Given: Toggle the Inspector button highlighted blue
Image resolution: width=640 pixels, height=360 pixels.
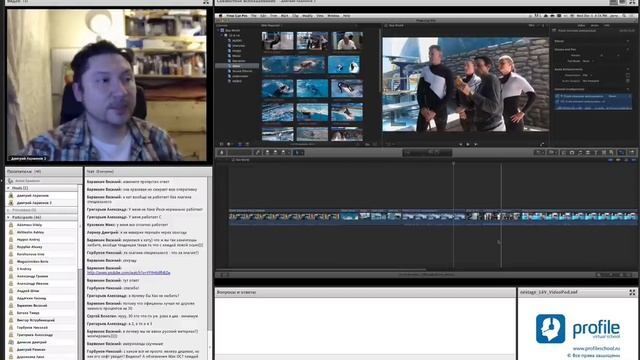Looking at the screenshot, I should (621, 152).
